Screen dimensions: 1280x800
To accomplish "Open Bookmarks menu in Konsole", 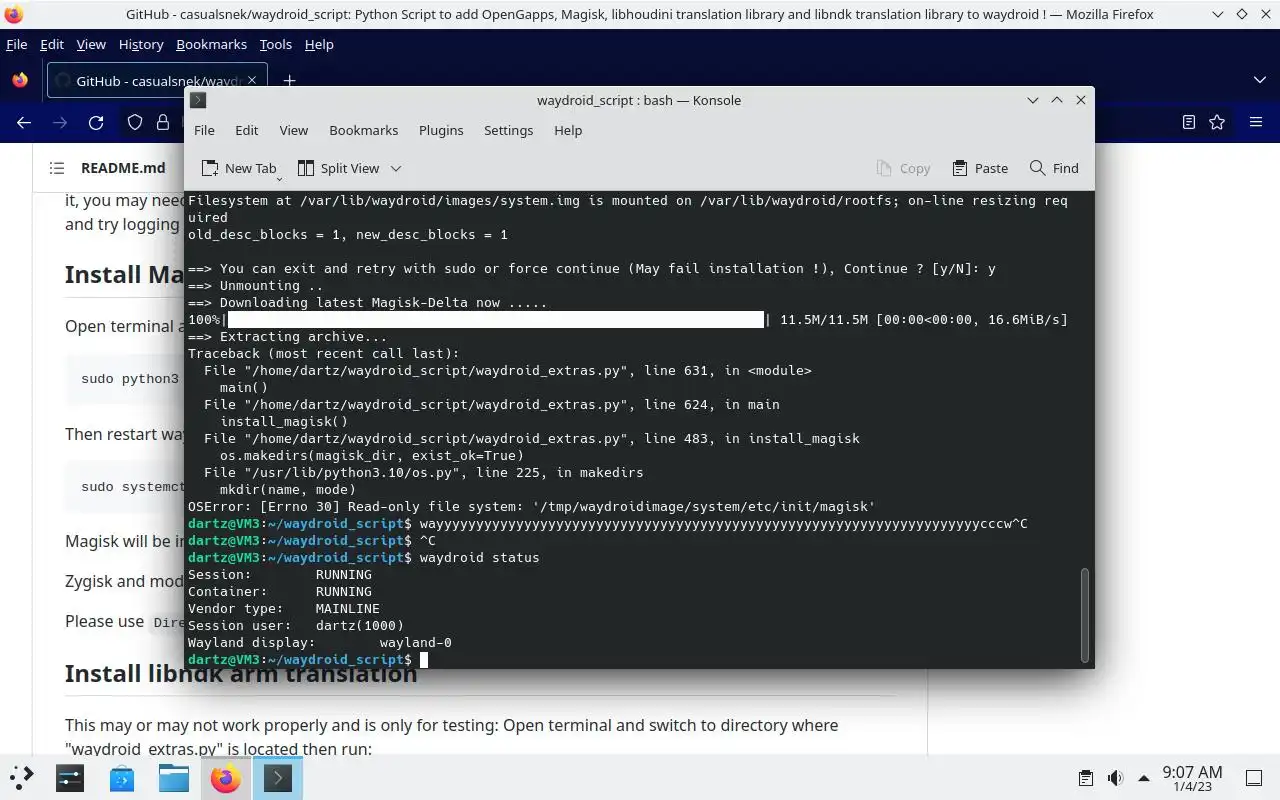I will tap(363, 130).
